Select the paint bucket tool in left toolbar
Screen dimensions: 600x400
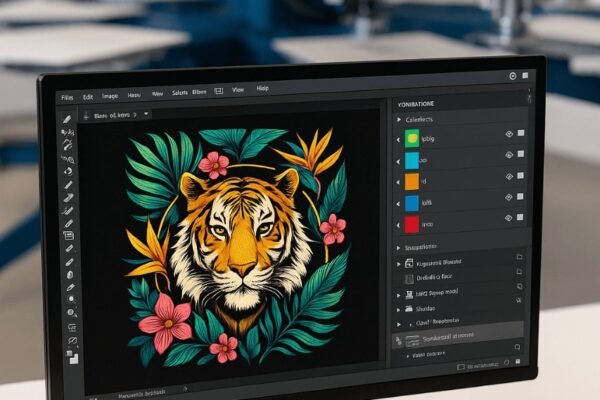(69, 275)
